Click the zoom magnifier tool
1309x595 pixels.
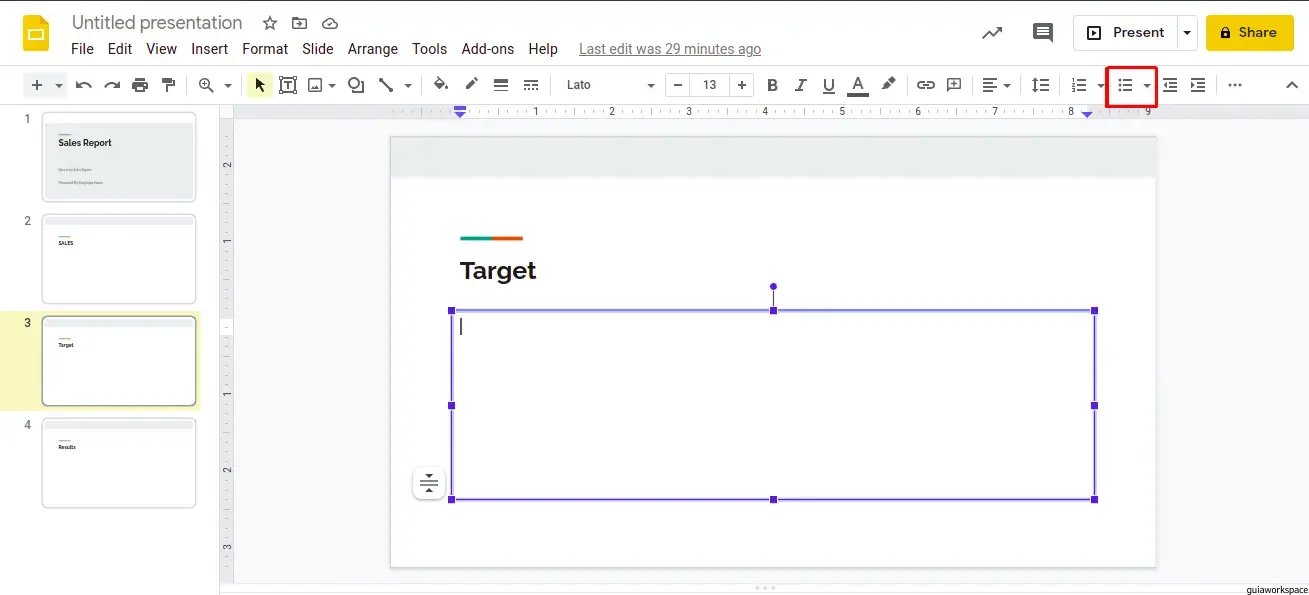click(206, 85)
